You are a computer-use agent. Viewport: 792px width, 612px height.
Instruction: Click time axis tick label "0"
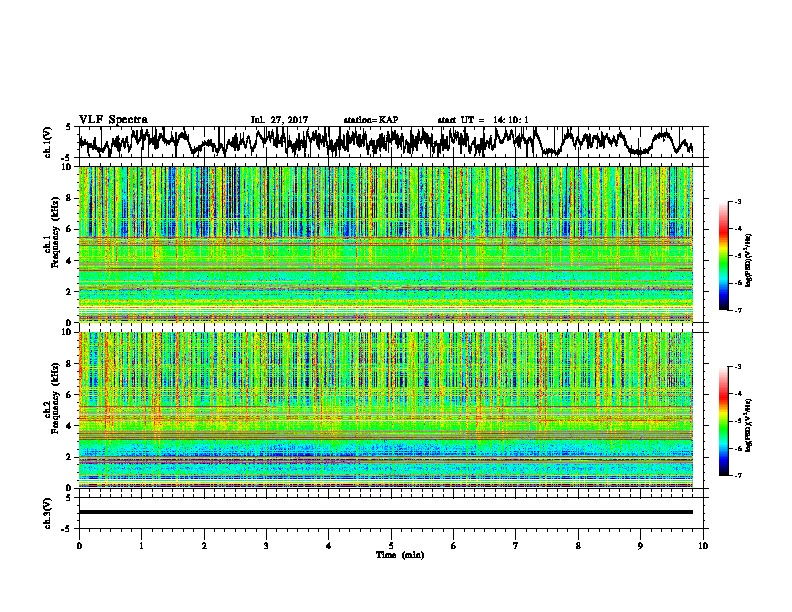[x=79, y=546]
